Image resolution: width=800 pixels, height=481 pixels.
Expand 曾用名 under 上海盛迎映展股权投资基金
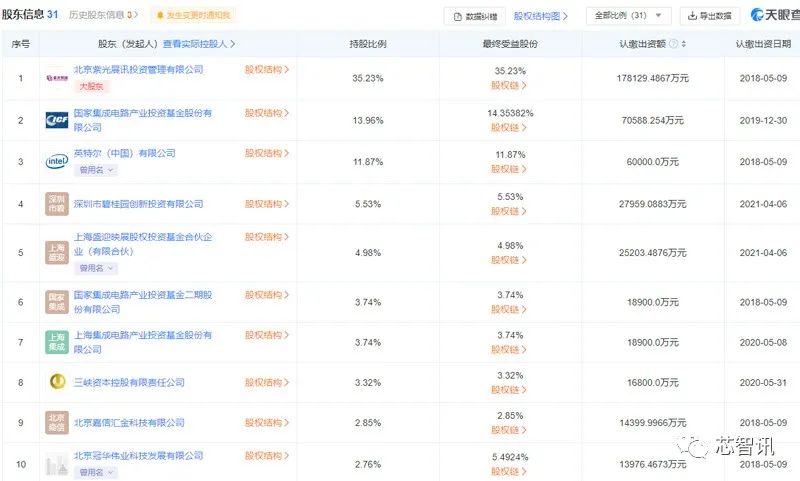96,268
